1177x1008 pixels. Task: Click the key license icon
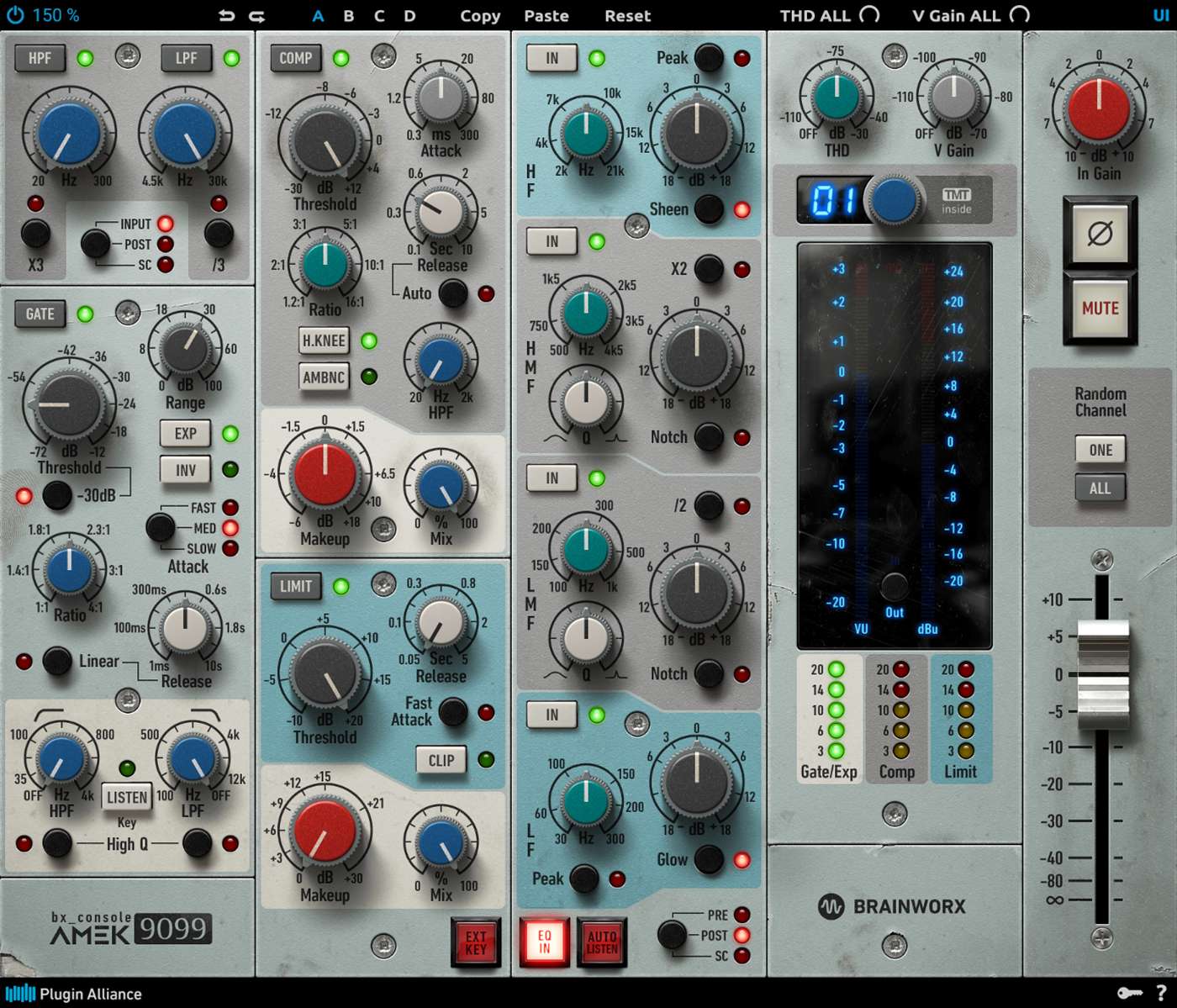1129,993
